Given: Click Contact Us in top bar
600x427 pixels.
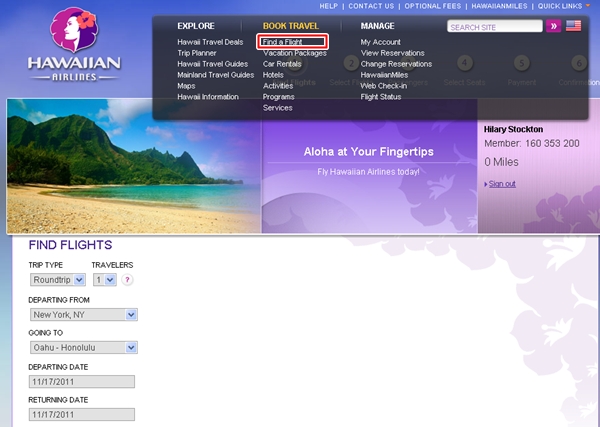Looking at the screenshot, I should pyautogui.click(x=371, y=6).
